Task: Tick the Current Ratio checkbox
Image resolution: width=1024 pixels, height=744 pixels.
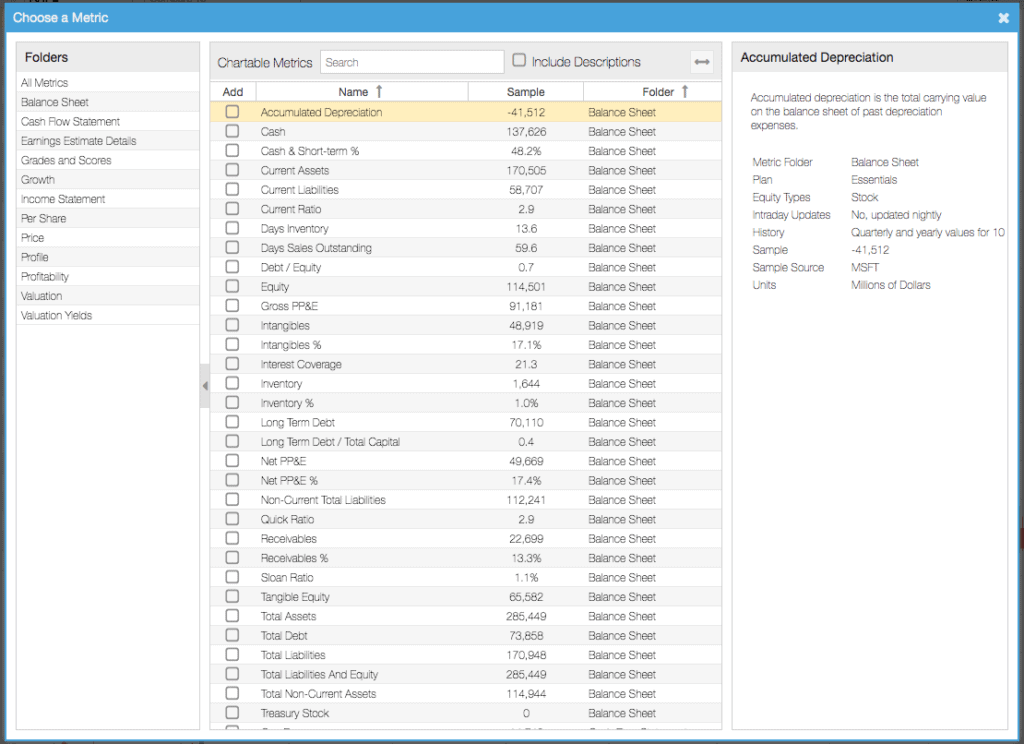Action: click(x=232, y=208)
